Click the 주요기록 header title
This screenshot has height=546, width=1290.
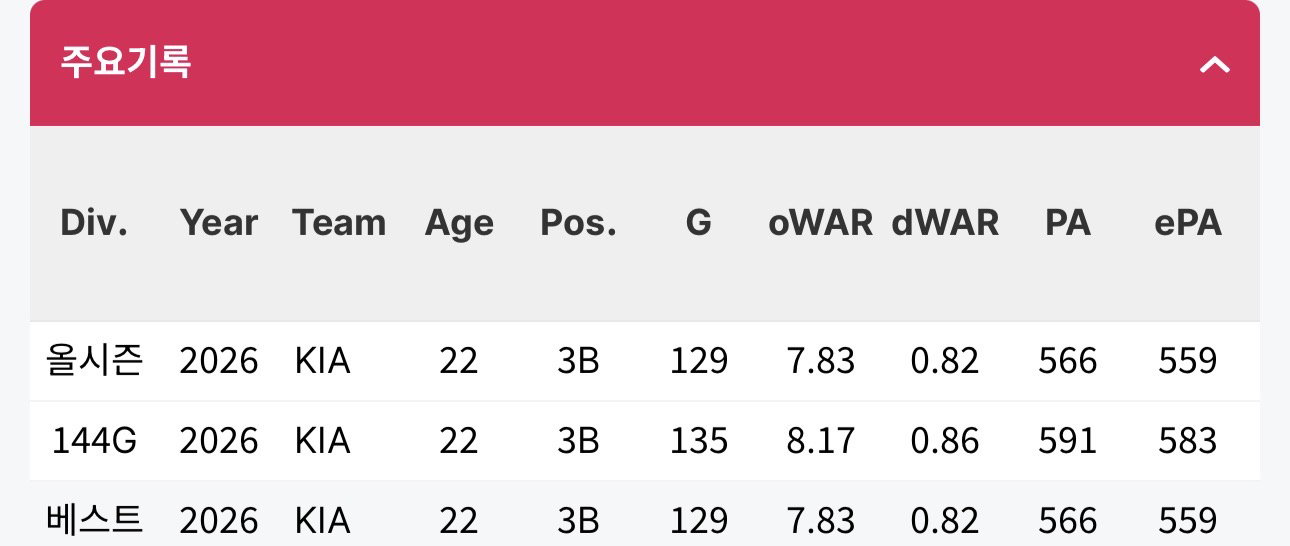pyautogui.click(x=126, y=62)
